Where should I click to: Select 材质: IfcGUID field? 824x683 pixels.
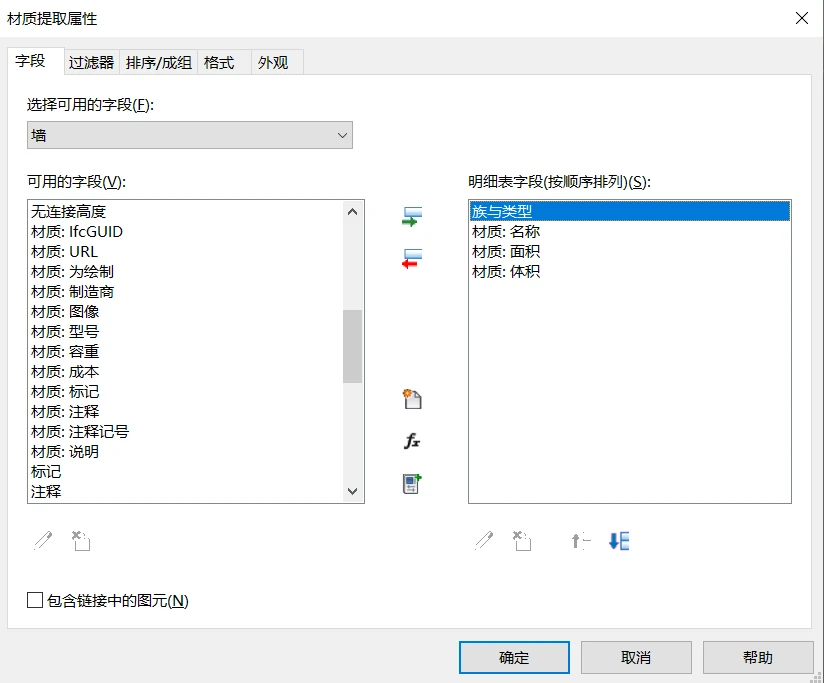tap(186, 232)
